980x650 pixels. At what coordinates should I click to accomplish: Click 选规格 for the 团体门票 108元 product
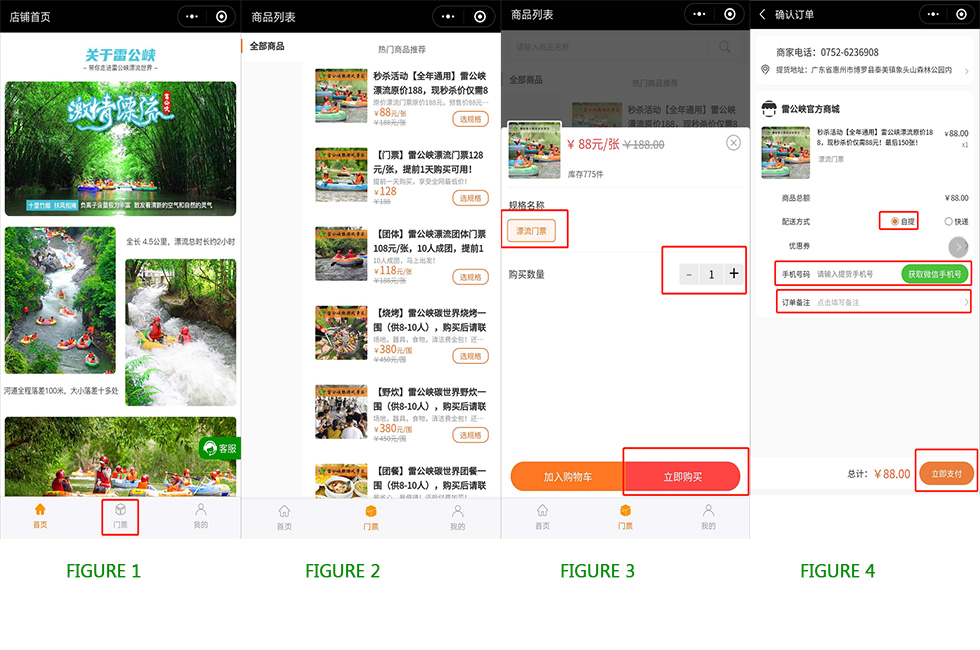point(470,277)
